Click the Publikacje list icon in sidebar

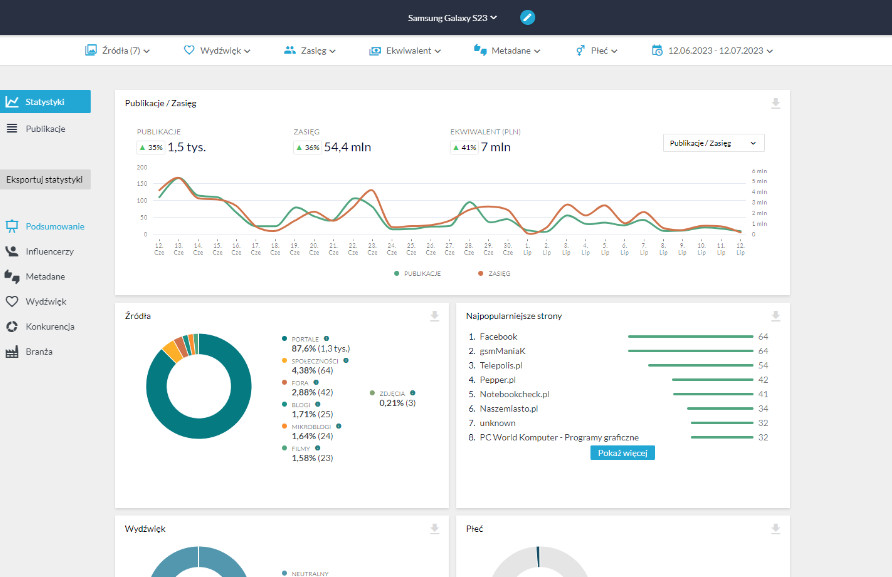(x=12, y=129)
